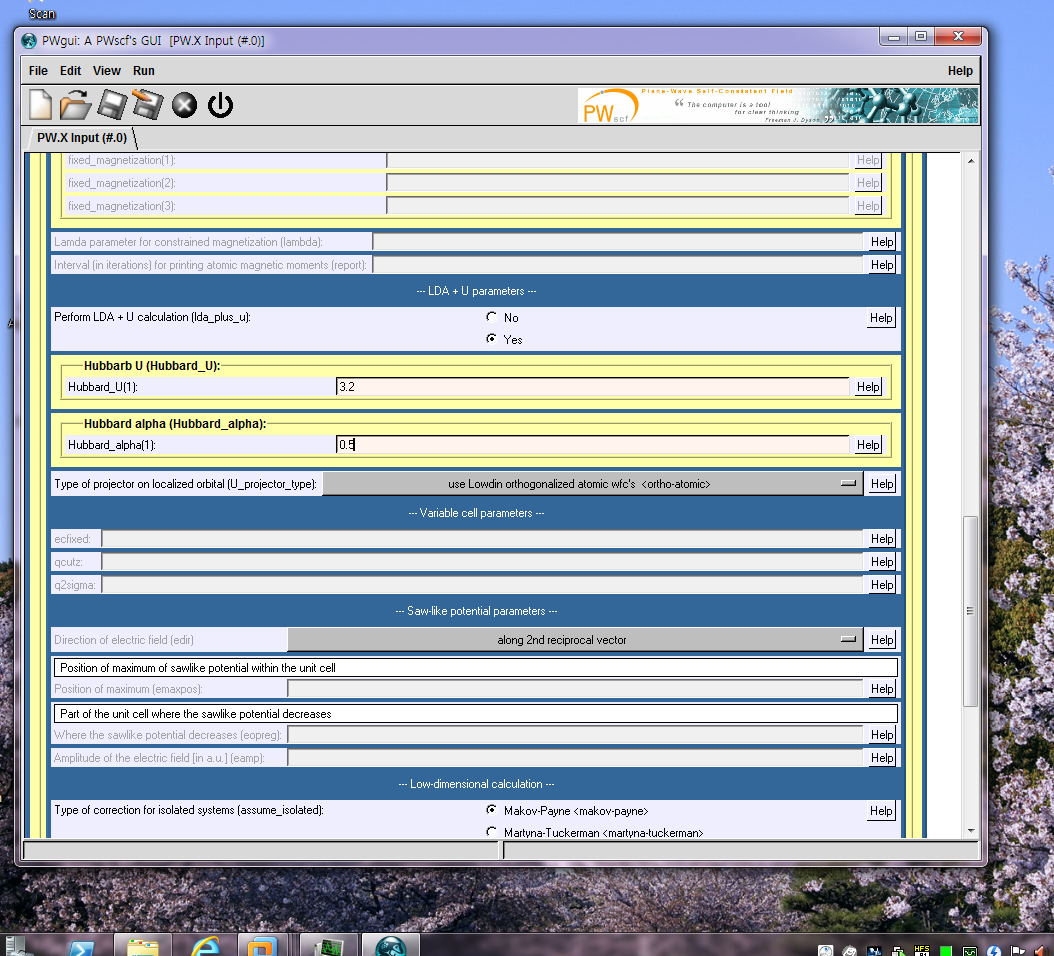Switch to the PW.X Input (#.0) tab
1054x956 pixels.
[x=82, y=138]
